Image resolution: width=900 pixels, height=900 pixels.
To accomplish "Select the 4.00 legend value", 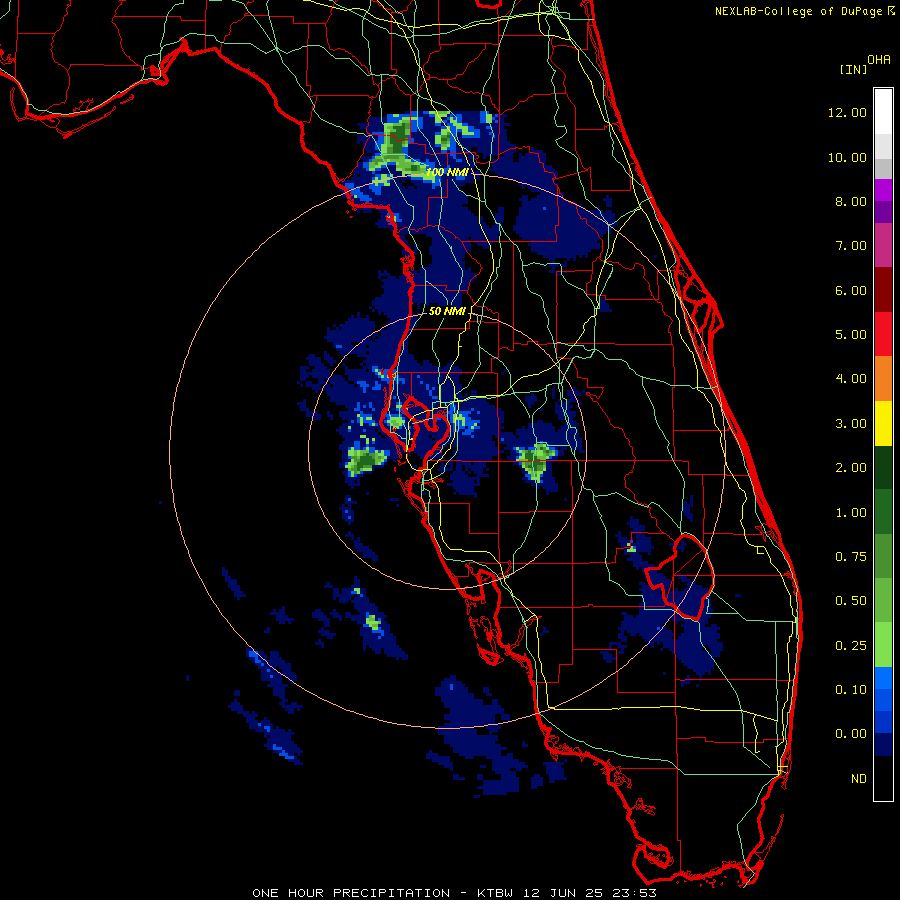I will point(851,379).
